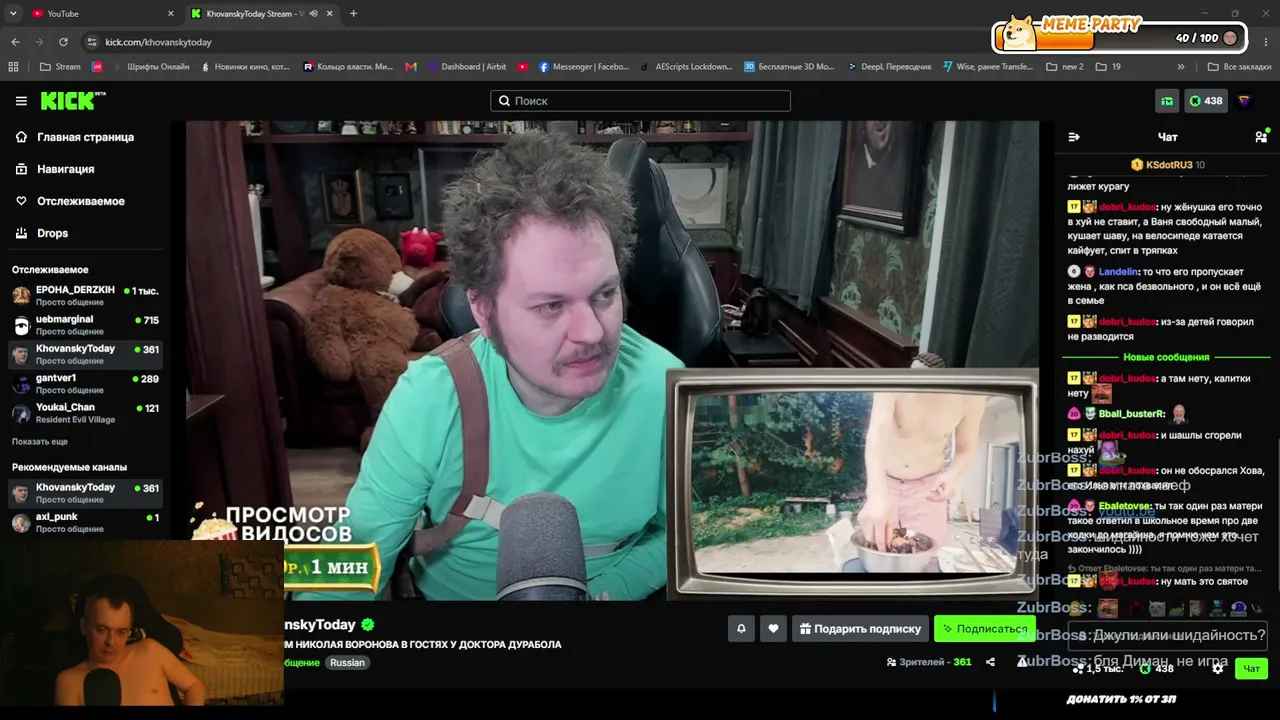Image resolution: width=1280 pixels, height=720 pixels.
Task: Open the Kick sidebar hamburger menu
Action: point(21,101)
